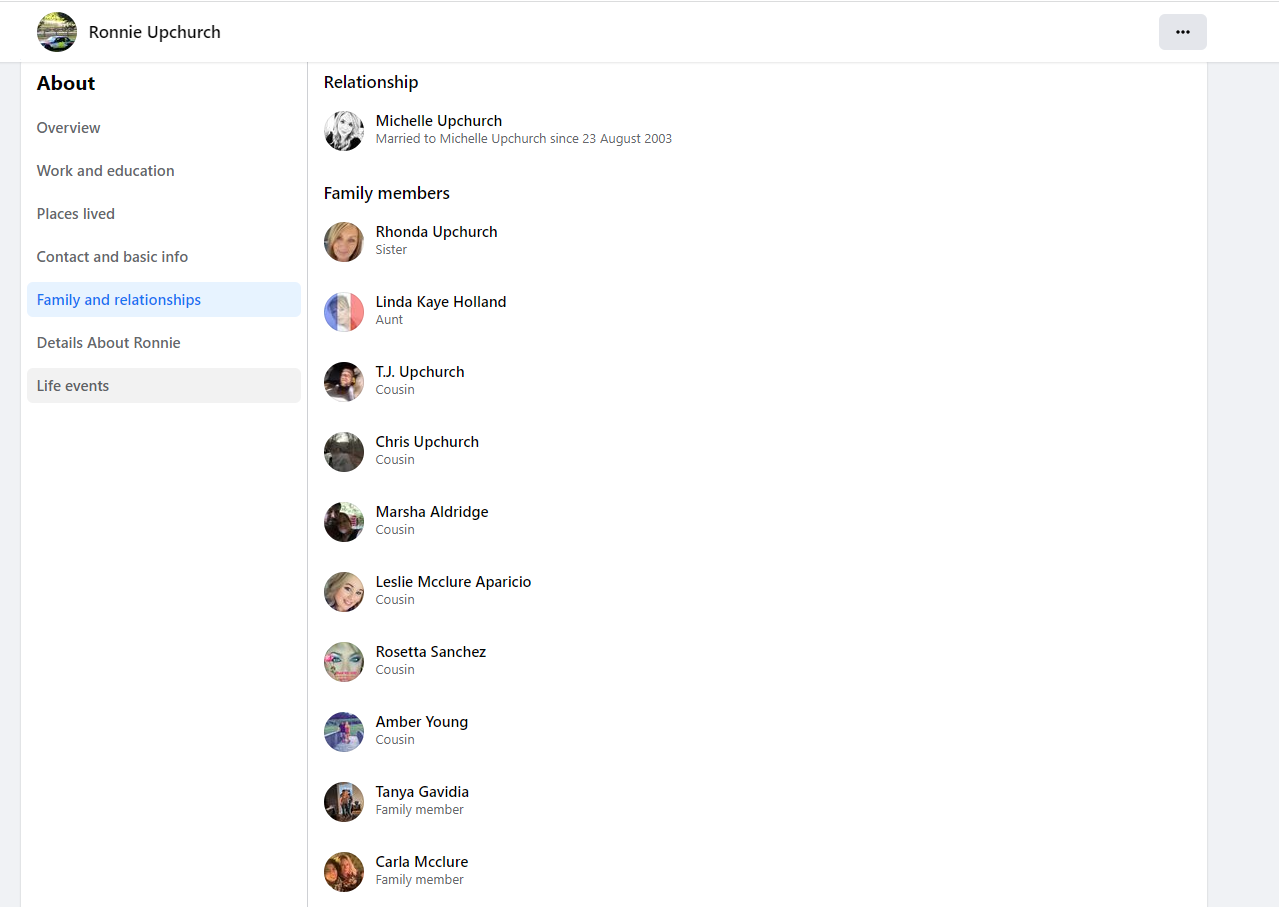
Task: Open the three-dot more options button
Action: [x=1182, y=32]
